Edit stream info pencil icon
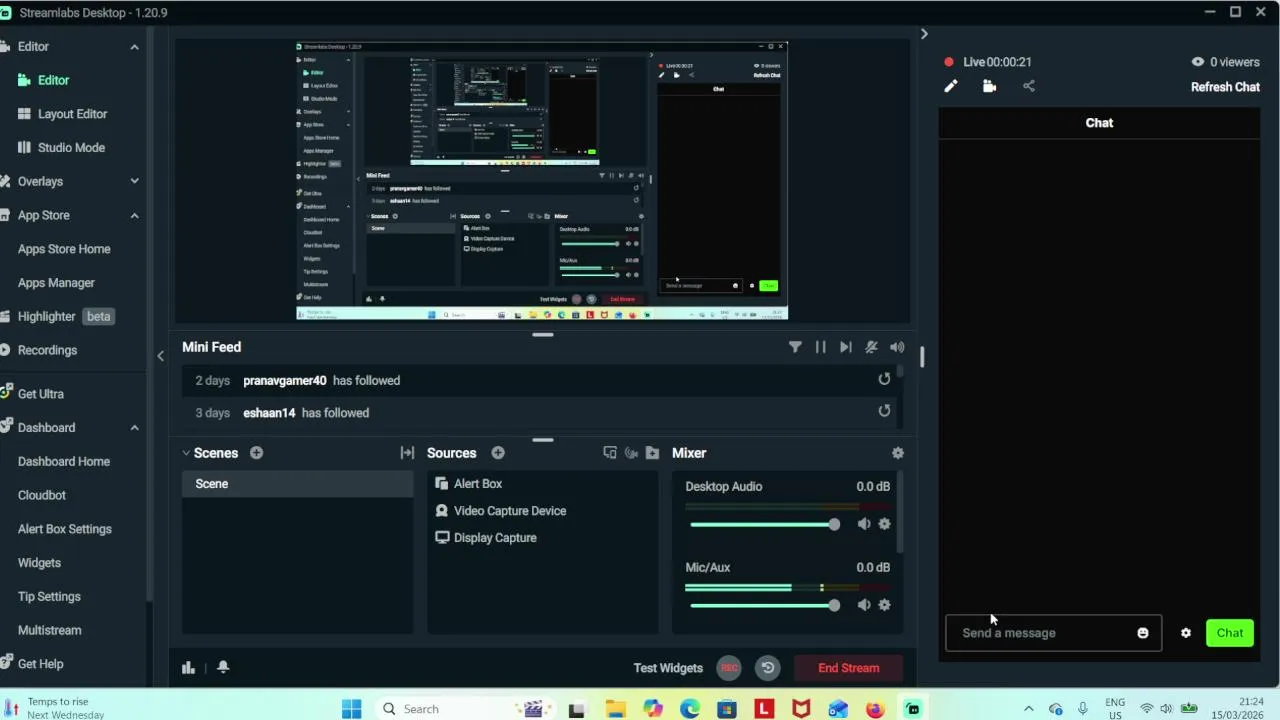The height and width of the screenshot is (720, 1280). pos(951,86)
